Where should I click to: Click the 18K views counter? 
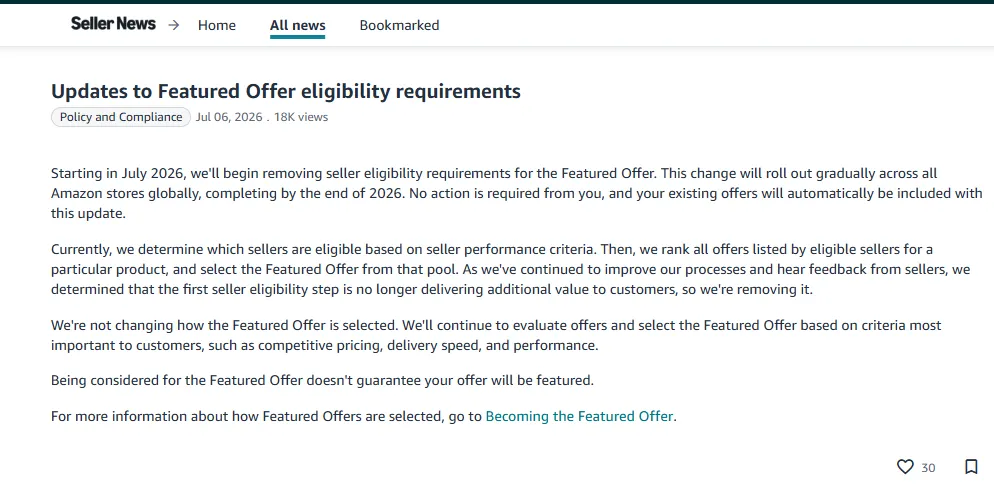301,117
